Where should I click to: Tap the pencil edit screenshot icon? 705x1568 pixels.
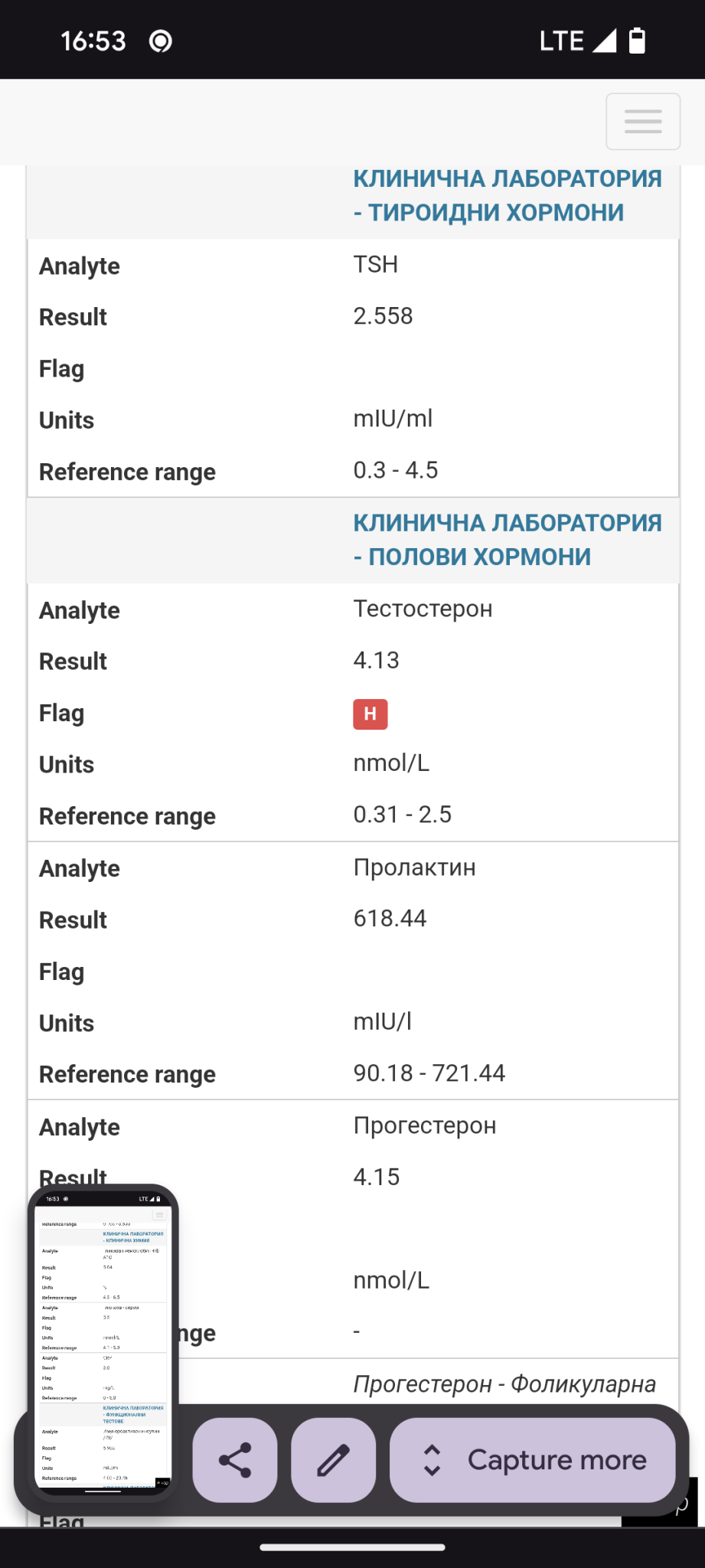(334, 1459)
